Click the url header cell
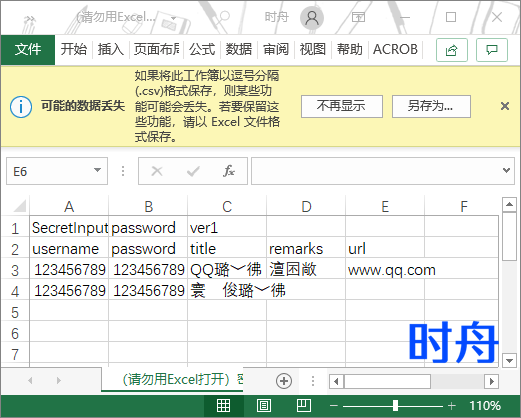Screen dimensions: 521x418 point(385,249)
